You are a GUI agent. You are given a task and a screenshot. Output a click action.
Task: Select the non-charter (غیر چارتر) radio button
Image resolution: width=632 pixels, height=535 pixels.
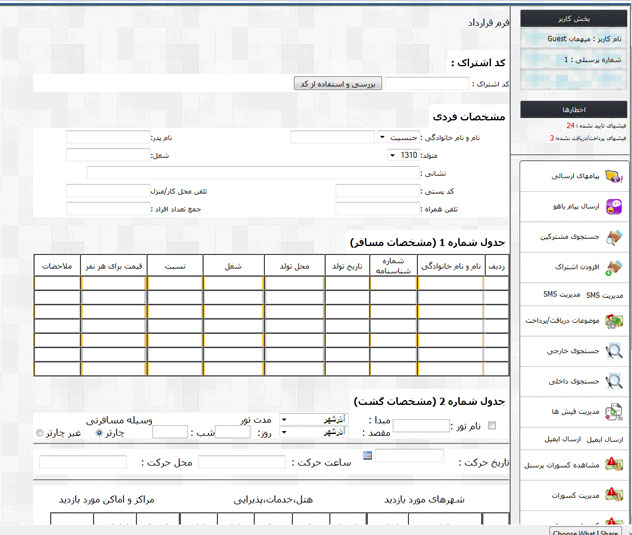[40, 433]
